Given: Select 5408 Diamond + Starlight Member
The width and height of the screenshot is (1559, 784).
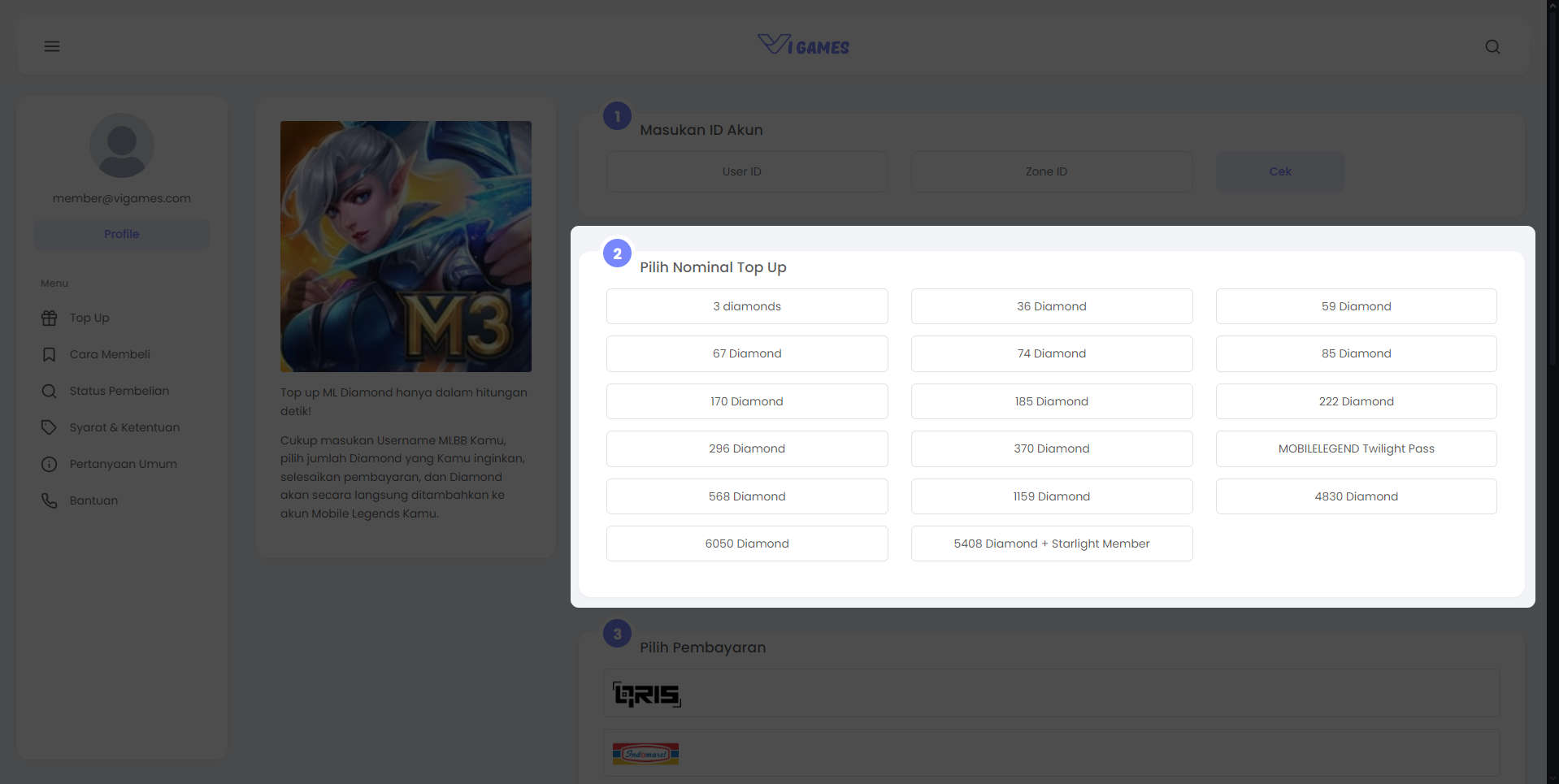Looking at the screenshot, I should (x=1052, y=544).
